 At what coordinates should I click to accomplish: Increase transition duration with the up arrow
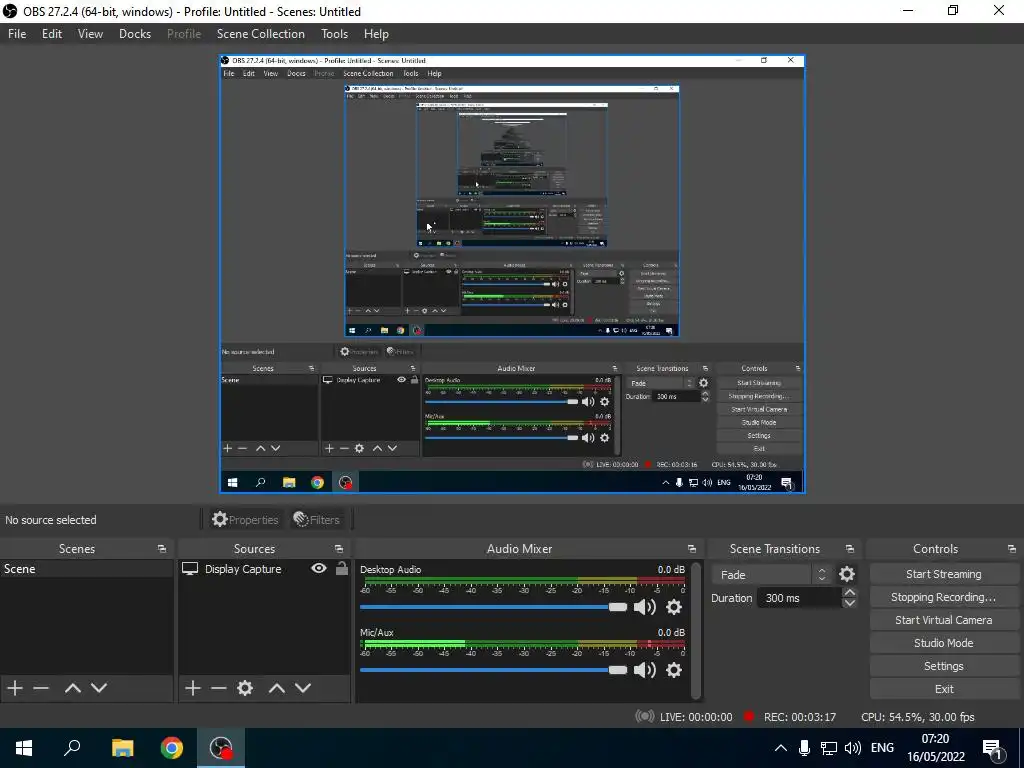click(x=850, y=592)
